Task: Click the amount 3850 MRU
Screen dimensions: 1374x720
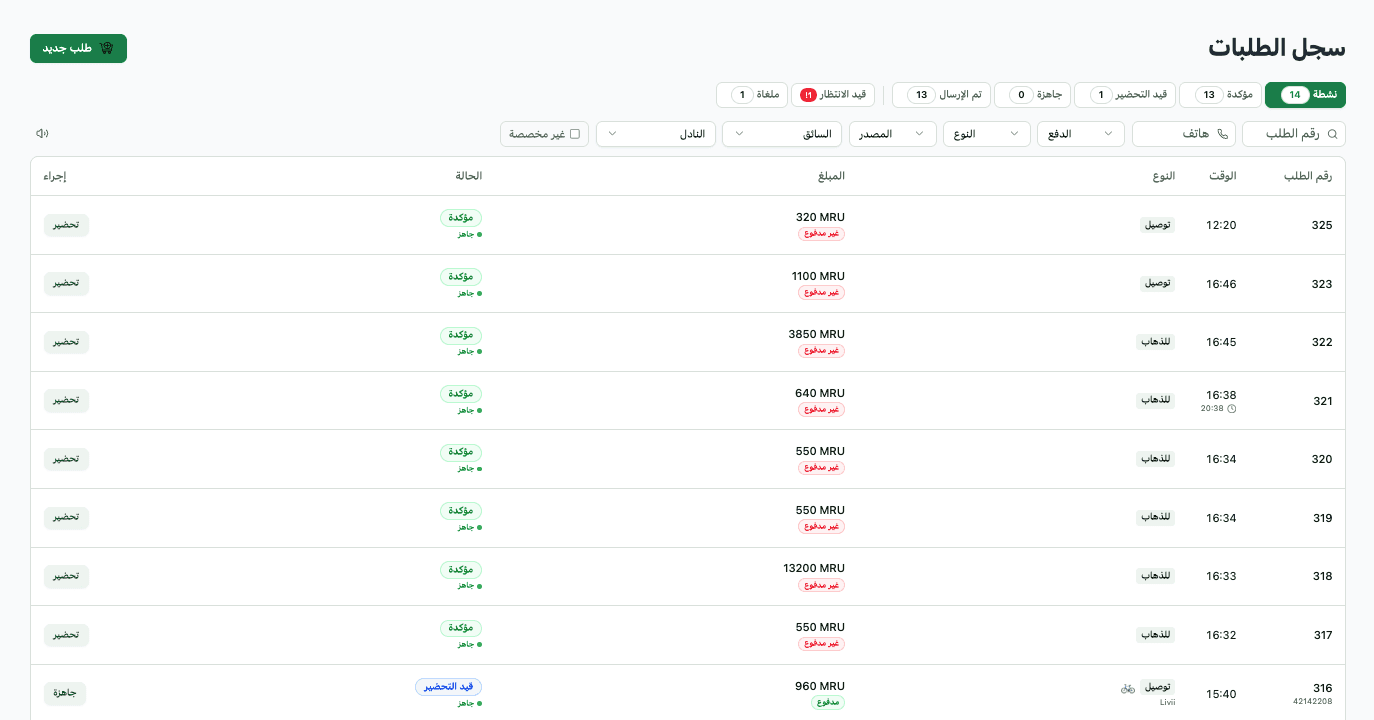Action: [x=817, y=334]
